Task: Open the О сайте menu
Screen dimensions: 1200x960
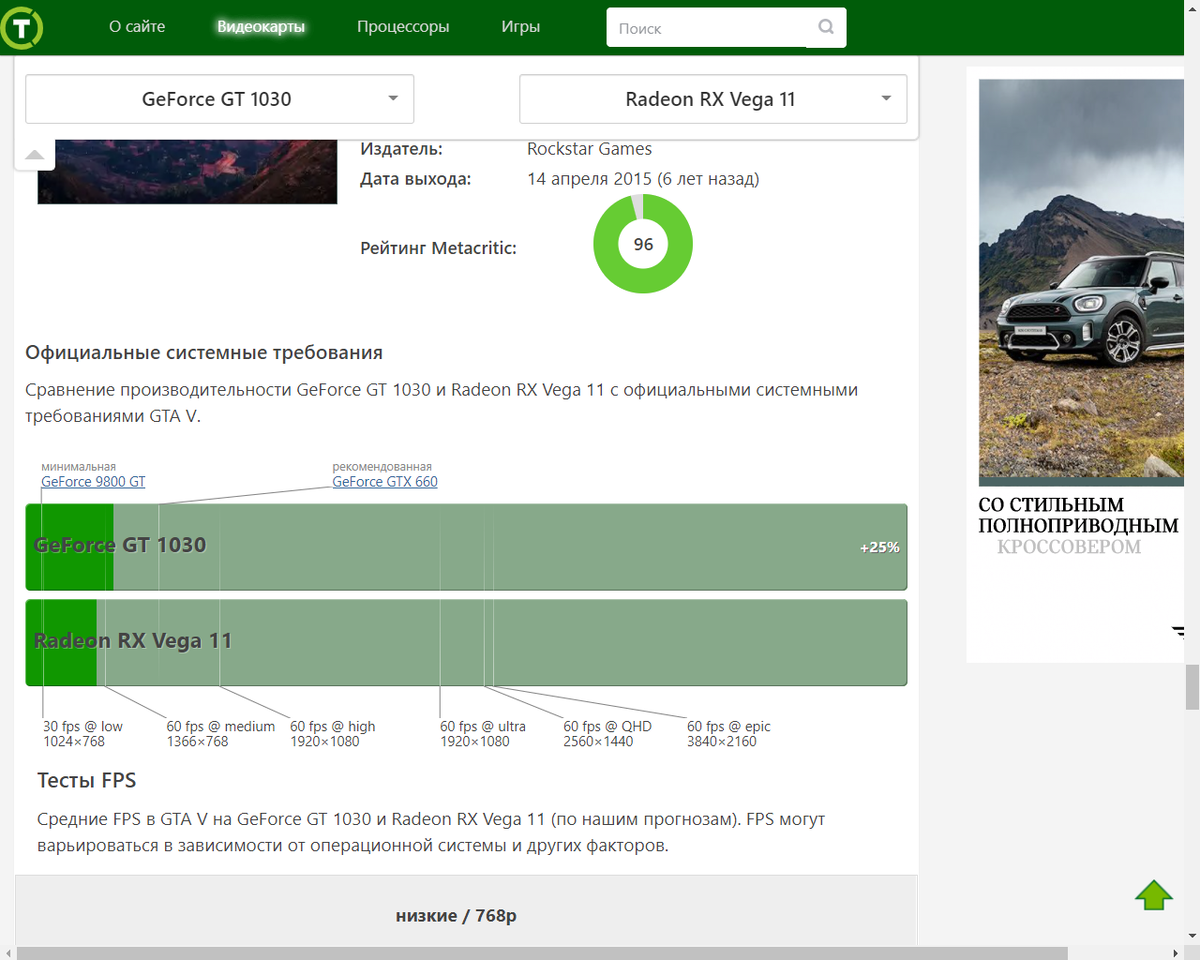Action: click(137, 27)
